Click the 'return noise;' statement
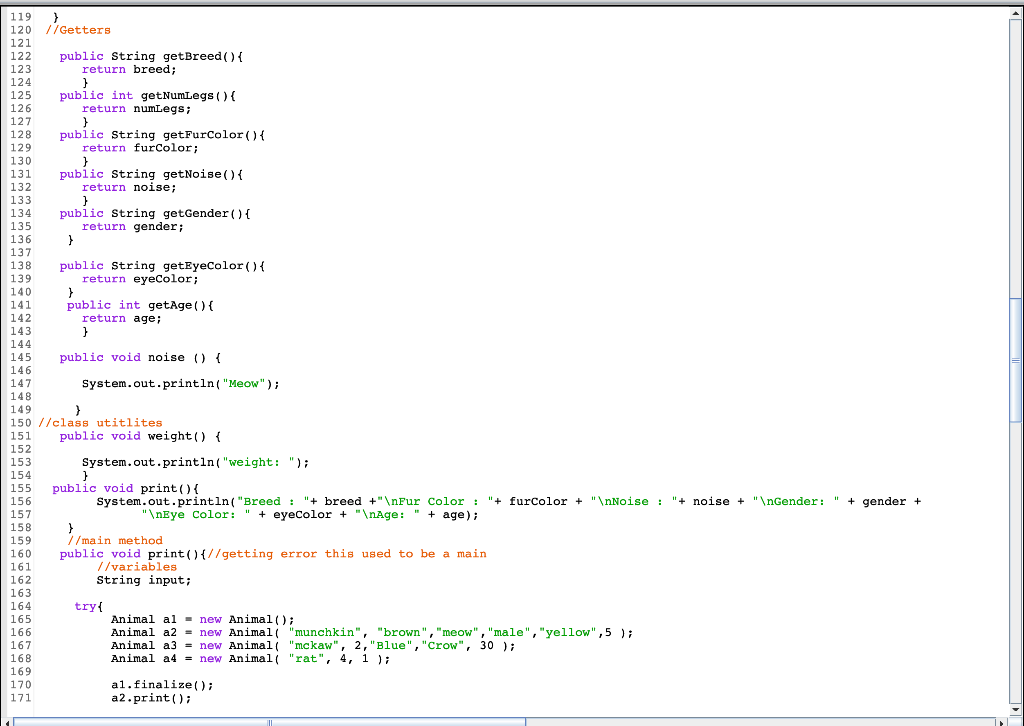The height and width of the screenshot is (726, 1024). point(129,187)
